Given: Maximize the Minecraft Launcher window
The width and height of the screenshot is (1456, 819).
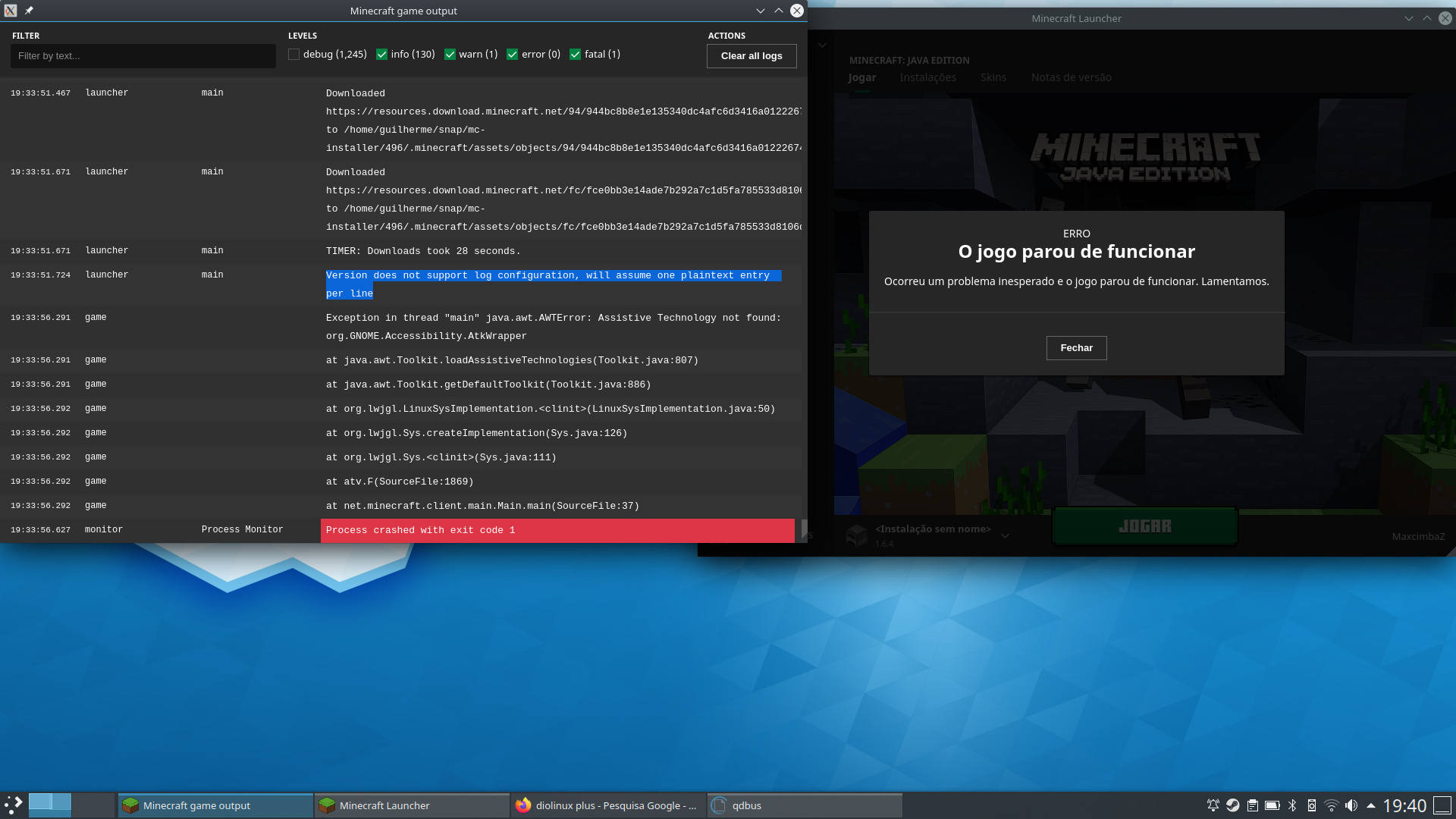Looking at the screenshot, I should coord(1426,18).
